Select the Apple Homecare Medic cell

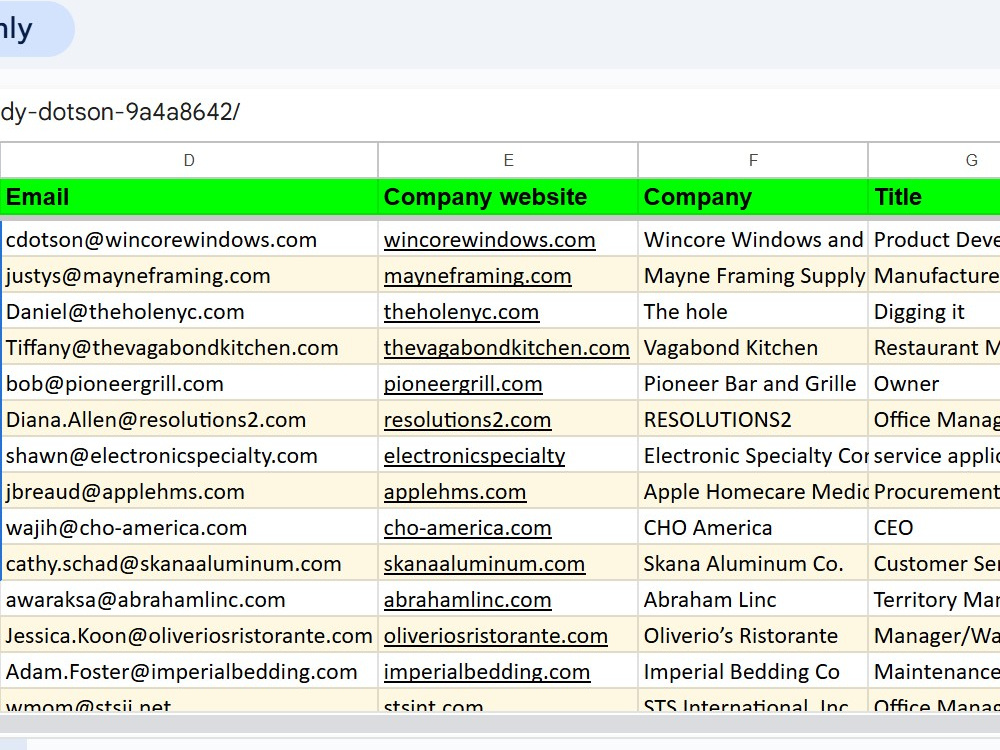tap(753, 492)
